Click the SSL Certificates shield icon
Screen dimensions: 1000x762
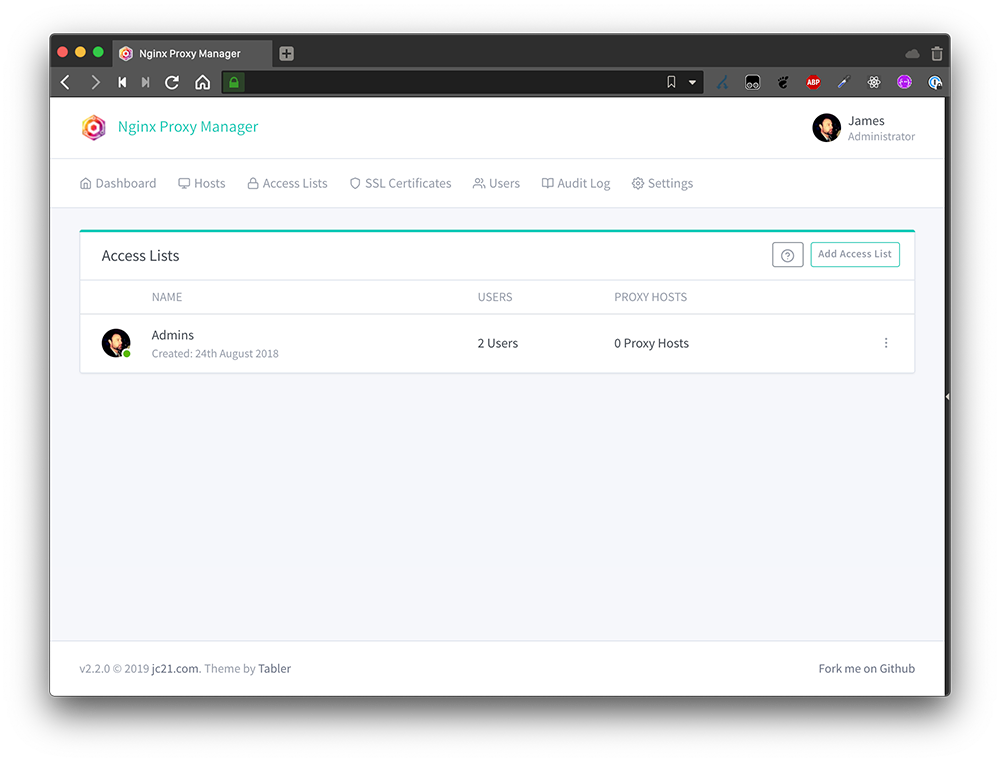pos(355,183)
